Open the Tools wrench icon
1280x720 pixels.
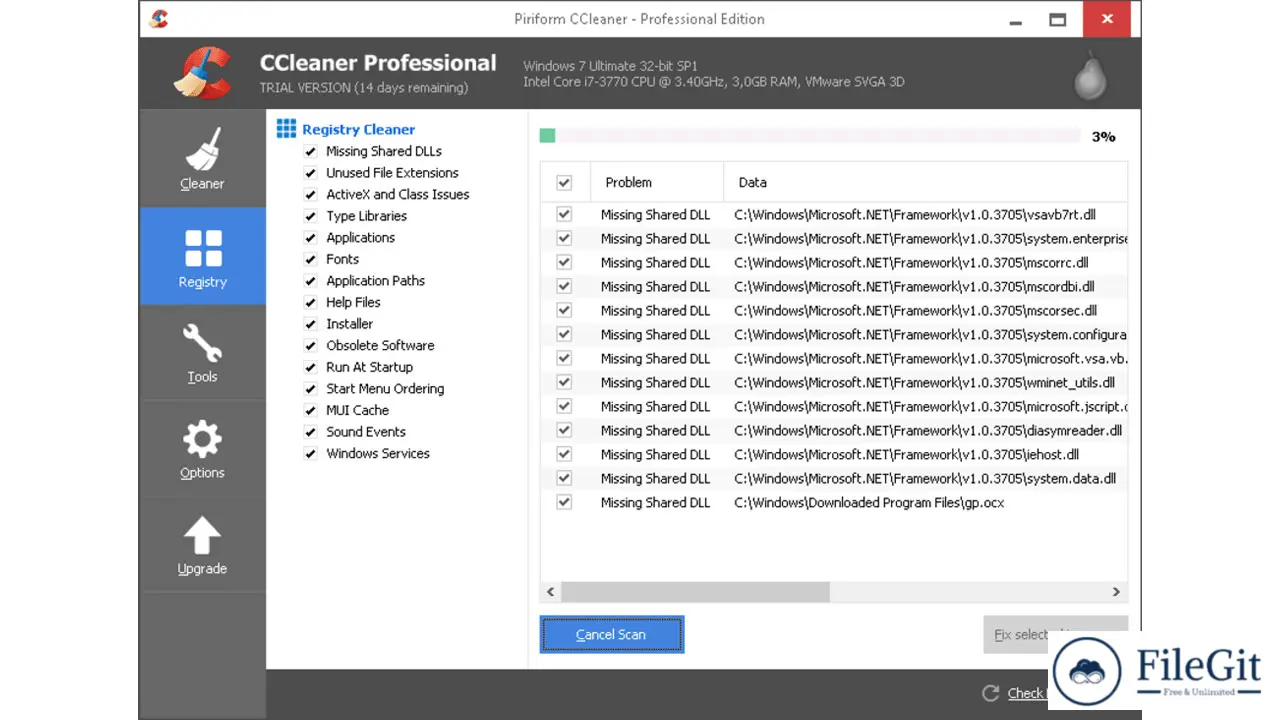pyautogui.click(x=202, y=343)
